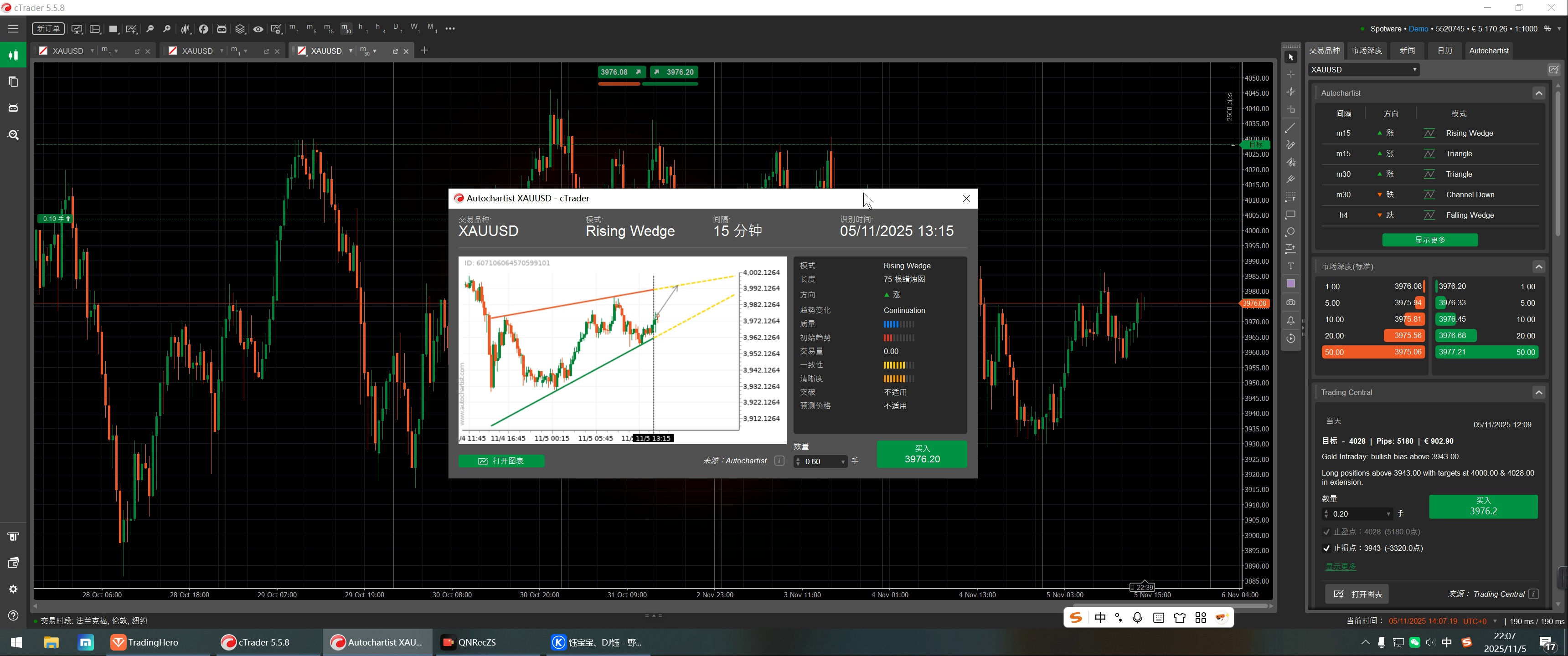The image size is (1568, 656).
Task: Click the price alert bell icon
Action: [1290, 321]
